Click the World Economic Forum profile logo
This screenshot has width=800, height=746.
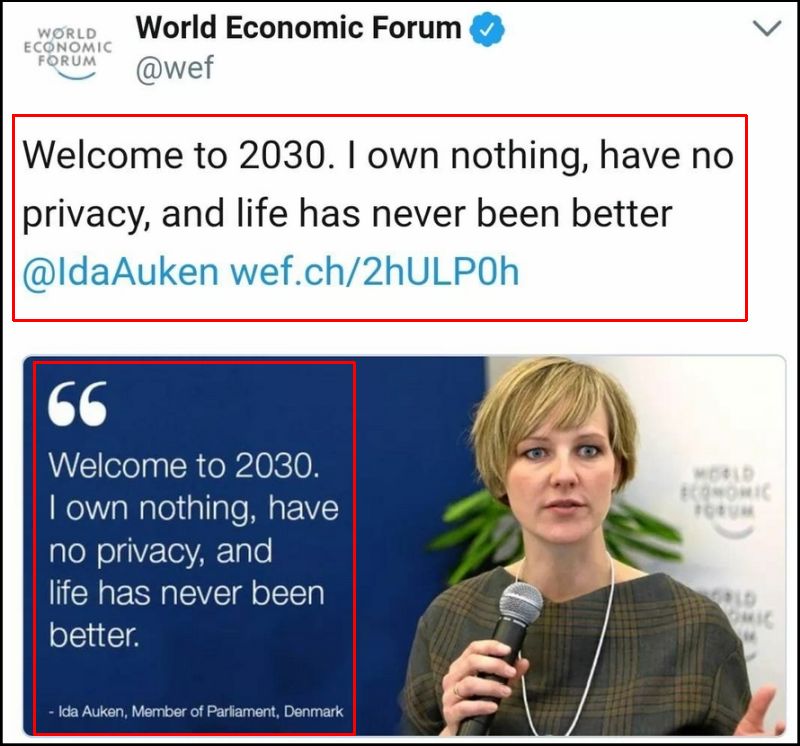coord(67,50)
